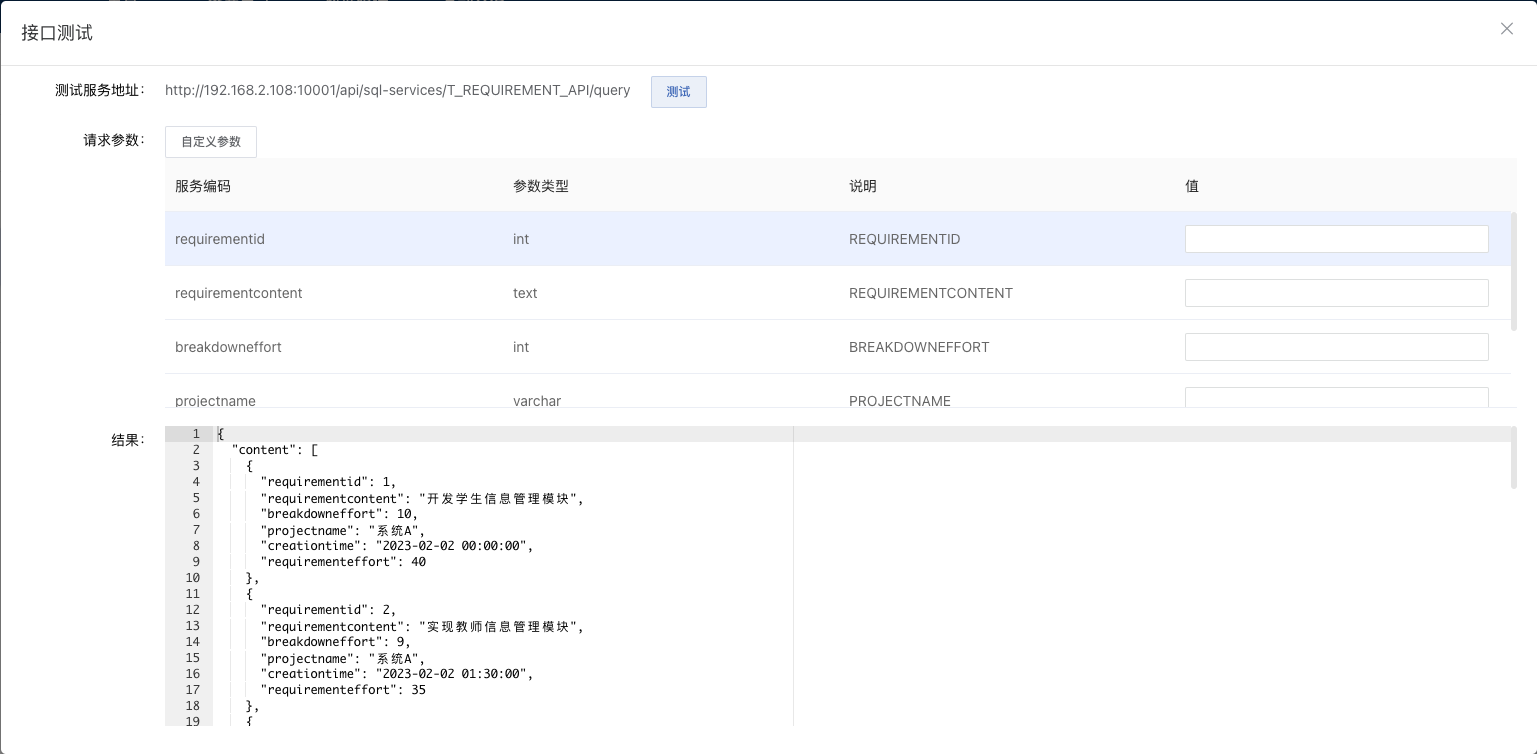
Task: Close the 接口测试 dialog
Action: [x=1506, y=29]
